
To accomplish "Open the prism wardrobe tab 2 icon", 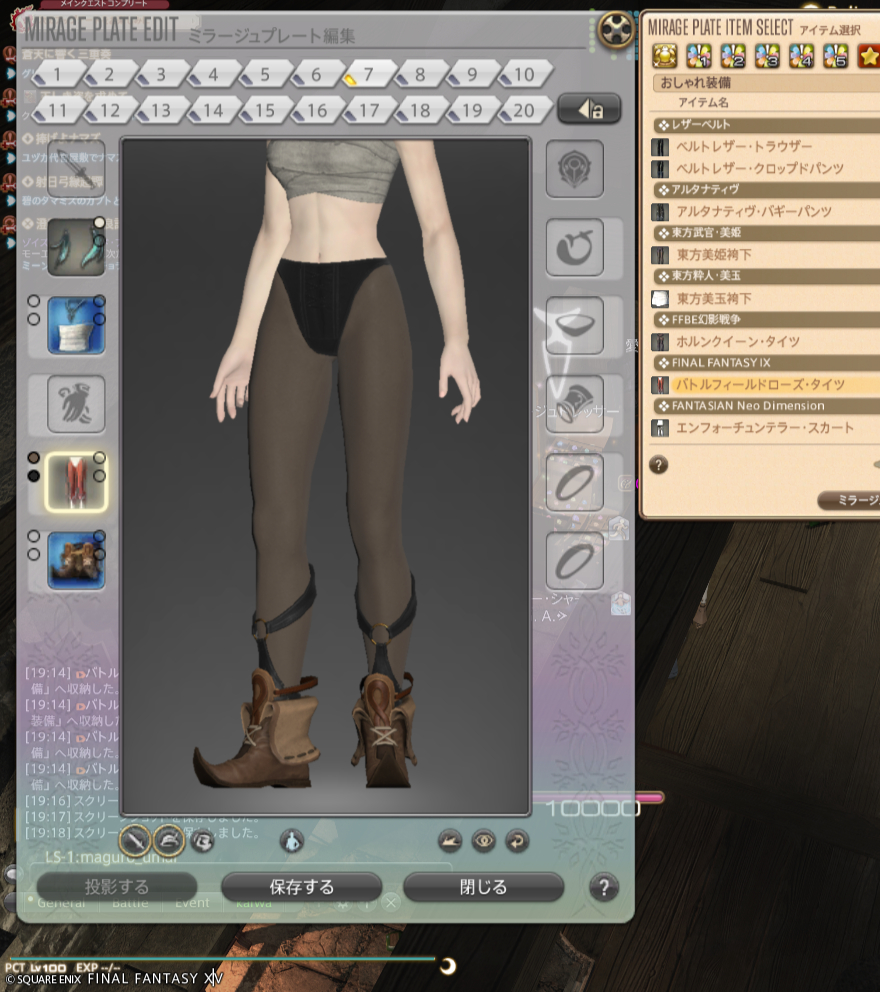I will click(732, 56).
